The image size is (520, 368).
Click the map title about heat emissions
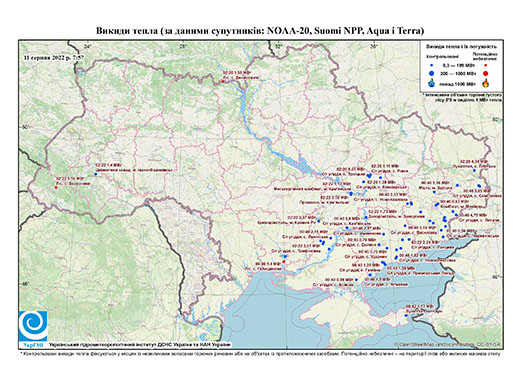tap(260, 31)
